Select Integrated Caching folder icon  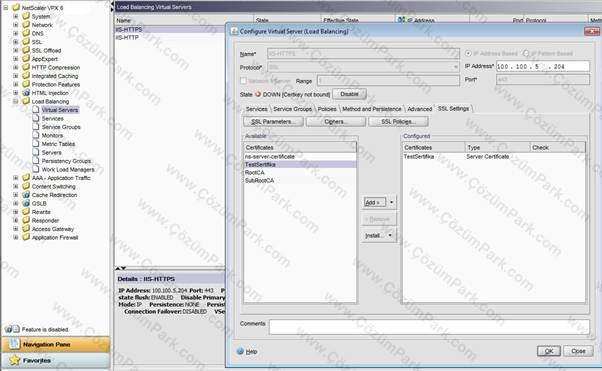coord(26,76)
